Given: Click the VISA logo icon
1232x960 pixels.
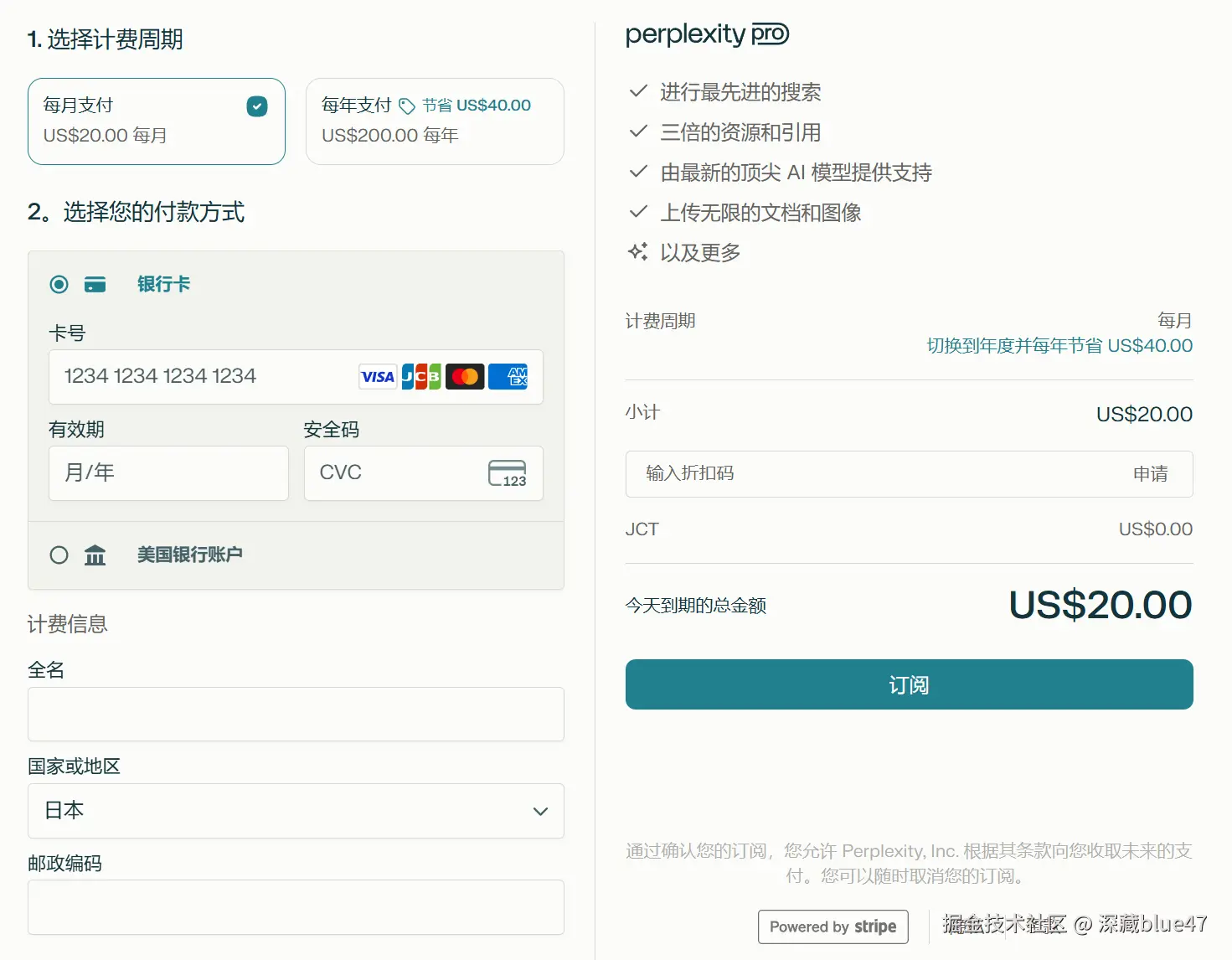Looking at the screenshot, I should 378,377.
